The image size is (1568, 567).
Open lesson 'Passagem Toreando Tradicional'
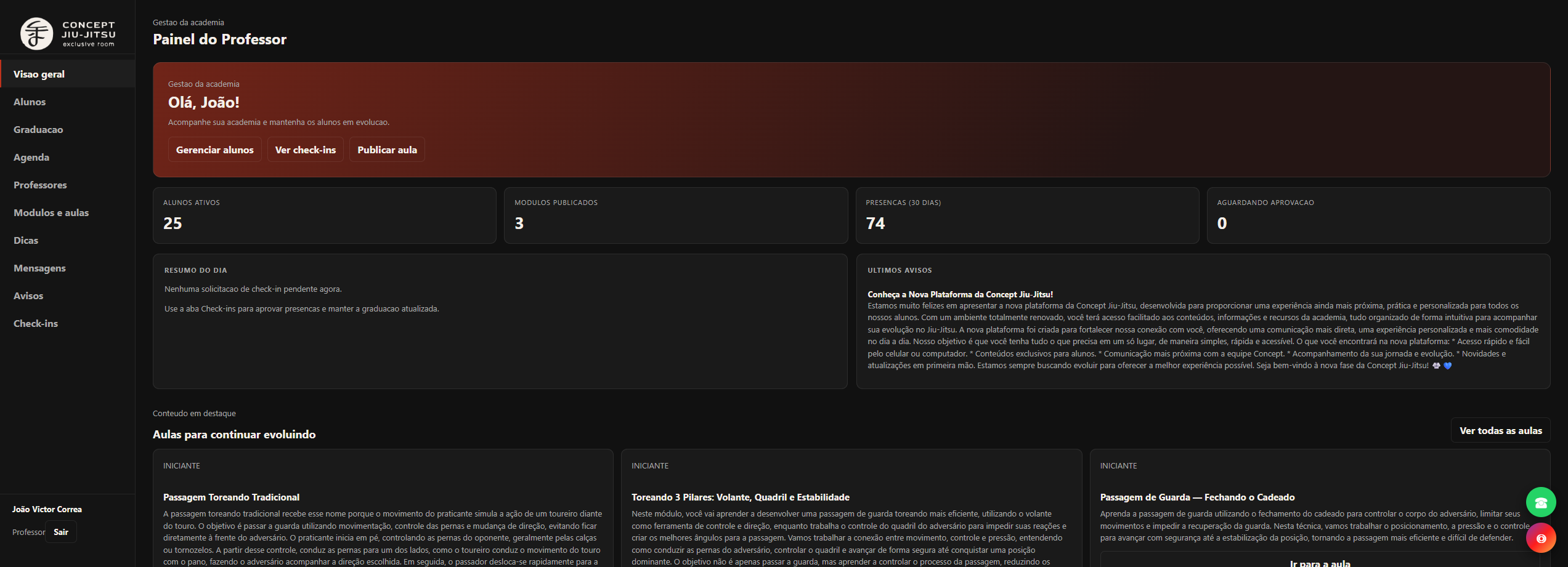pyautogui.click(x=232, y=497)
